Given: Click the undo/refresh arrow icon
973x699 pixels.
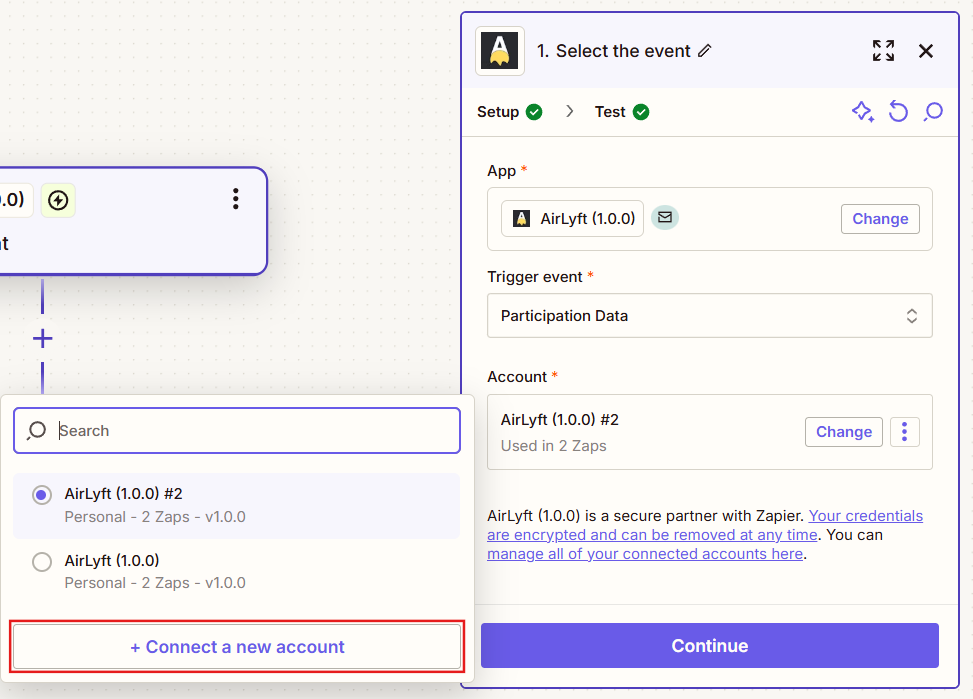Looking at the screenshot, I should click(x=898, y=112).
